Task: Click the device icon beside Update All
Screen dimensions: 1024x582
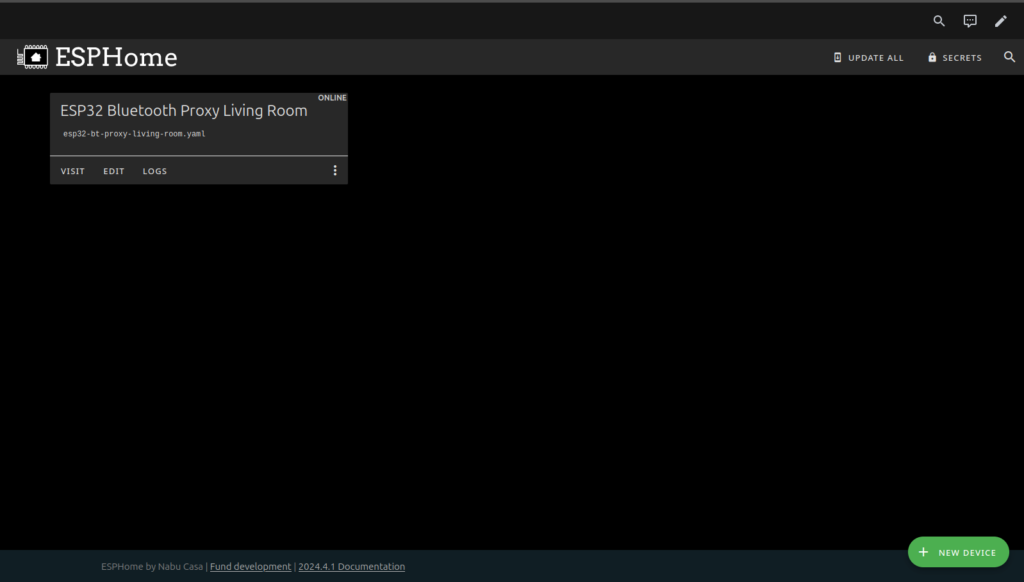Action: (x=838, y=58)
